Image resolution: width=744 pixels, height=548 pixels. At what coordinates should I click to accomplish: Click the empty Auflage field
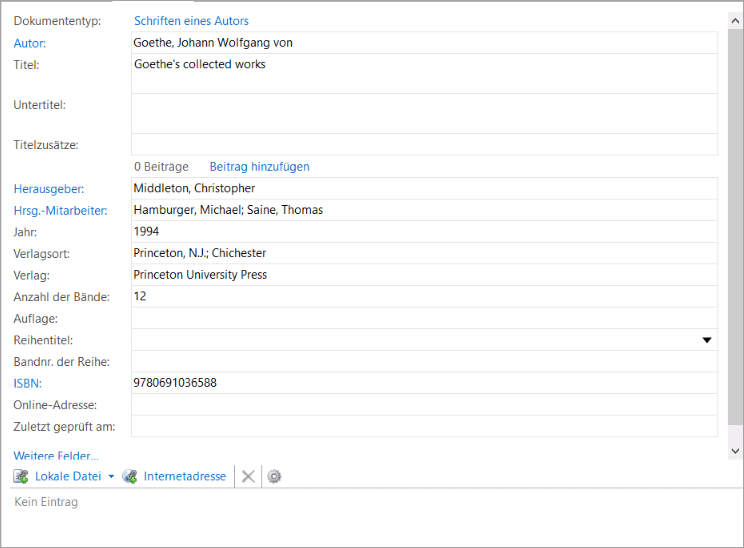(424, 318)
